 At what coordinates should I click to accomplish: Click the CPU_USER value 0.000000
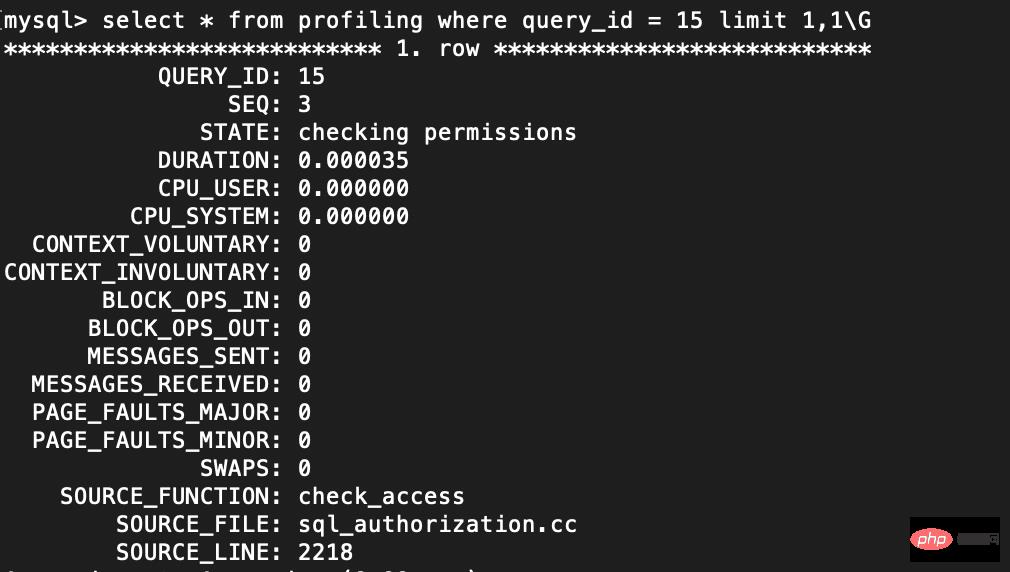pos(353,188)
